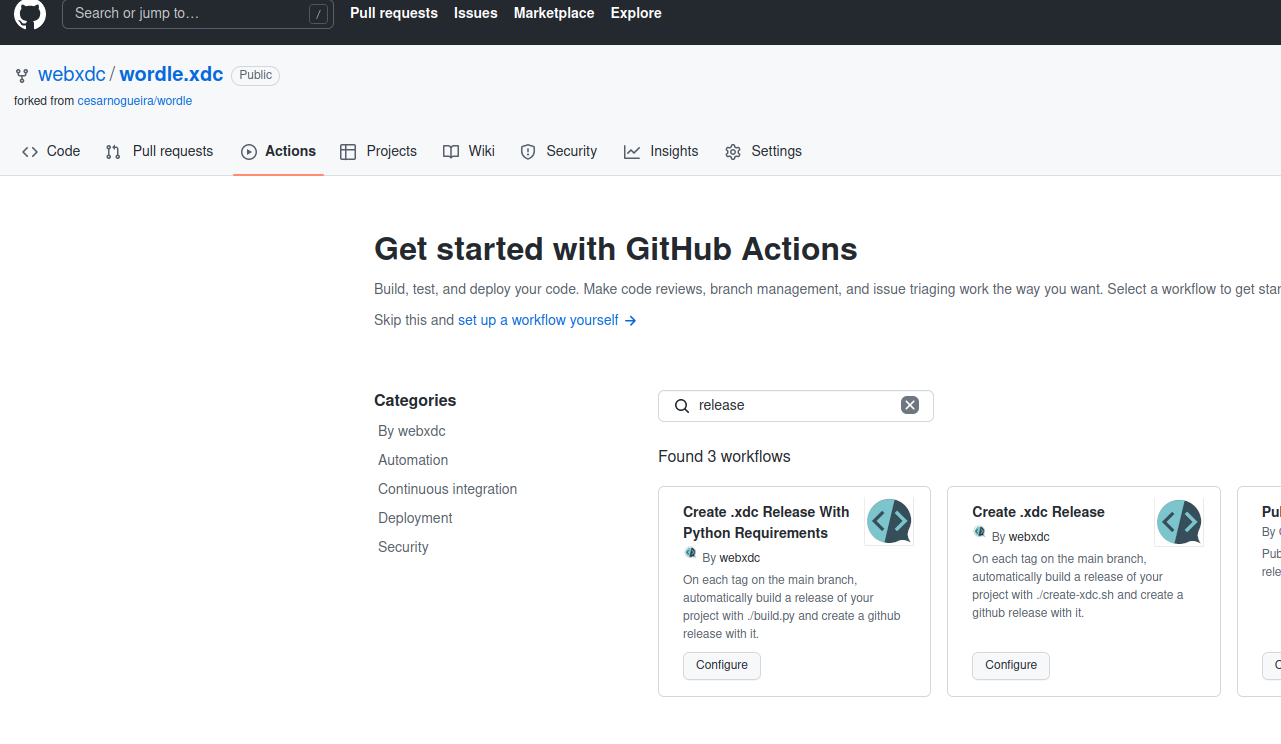Select Security in Categories list
Viewport: 1281px width, 744px height.
403,547
